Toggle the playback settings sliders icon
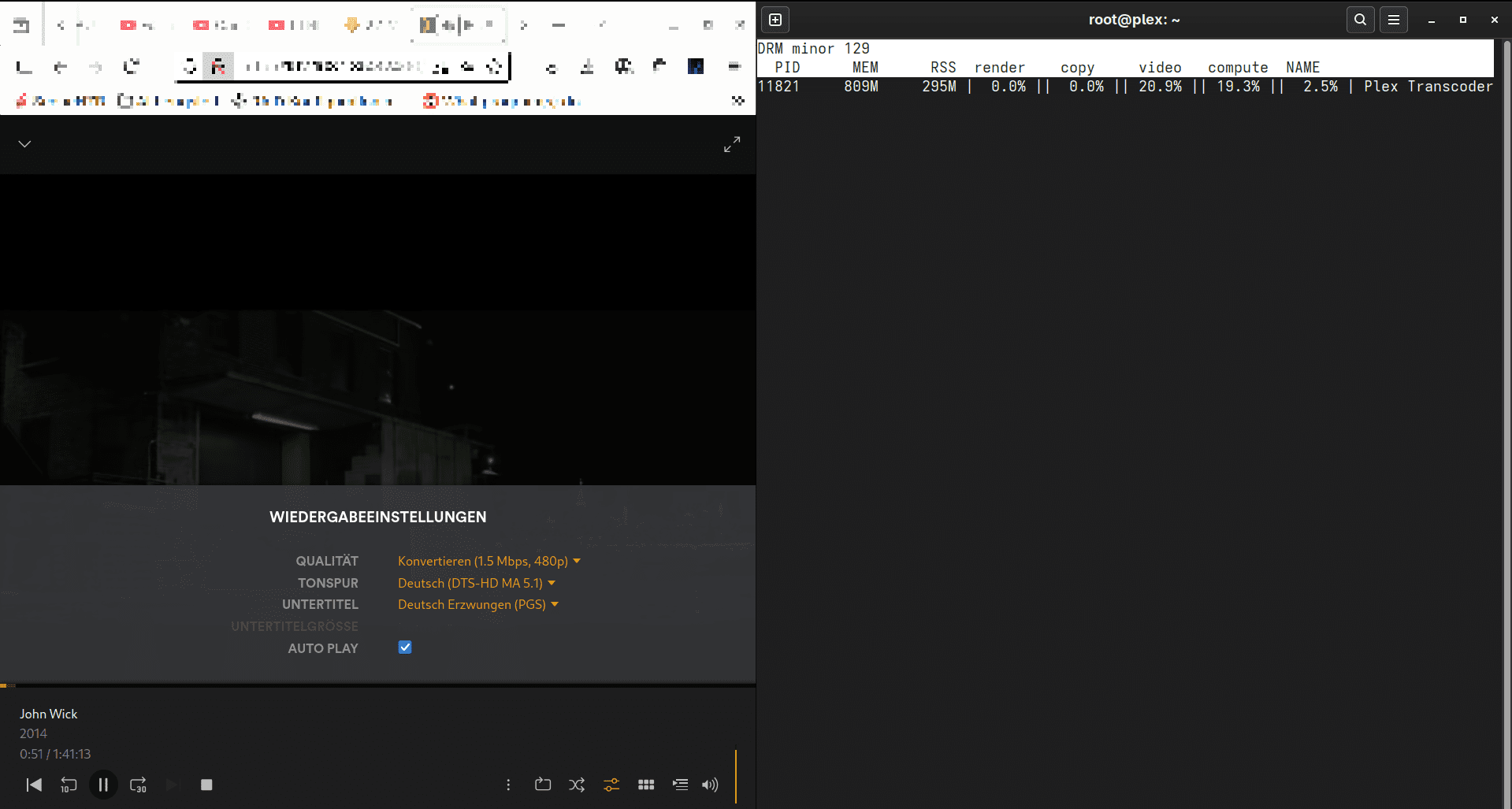The width and height of the screenshot is (1512, 809). point(611,785)
